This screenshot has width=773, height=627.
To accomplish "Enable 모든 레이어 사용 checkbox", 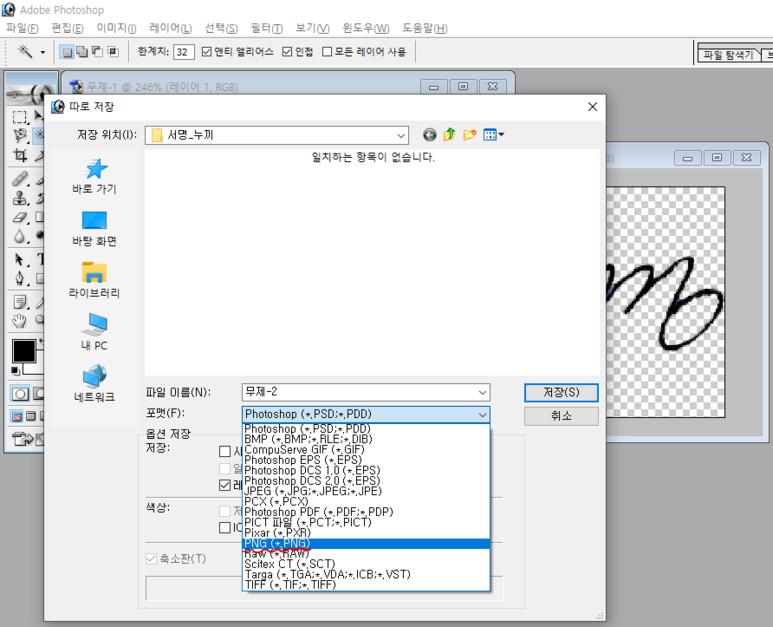I will [x=327, y=52].
